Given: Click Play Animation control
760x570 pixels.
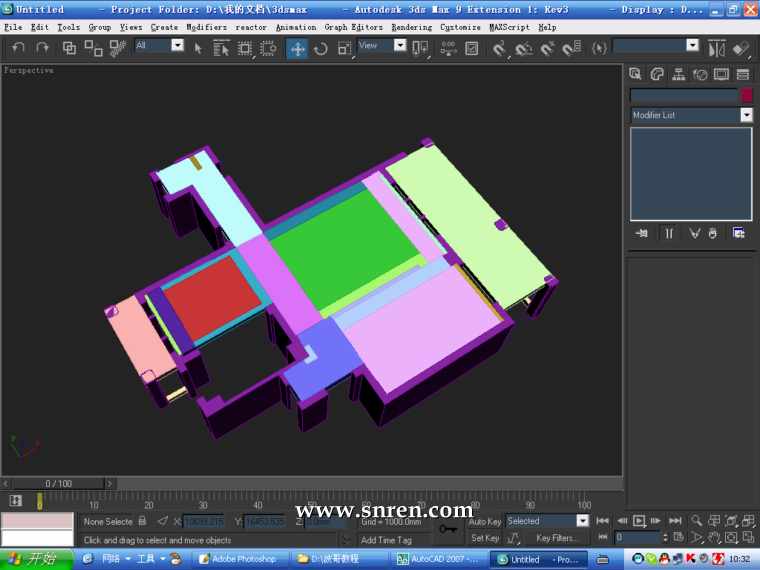Looking at the screenshot, I should point(639,521).
